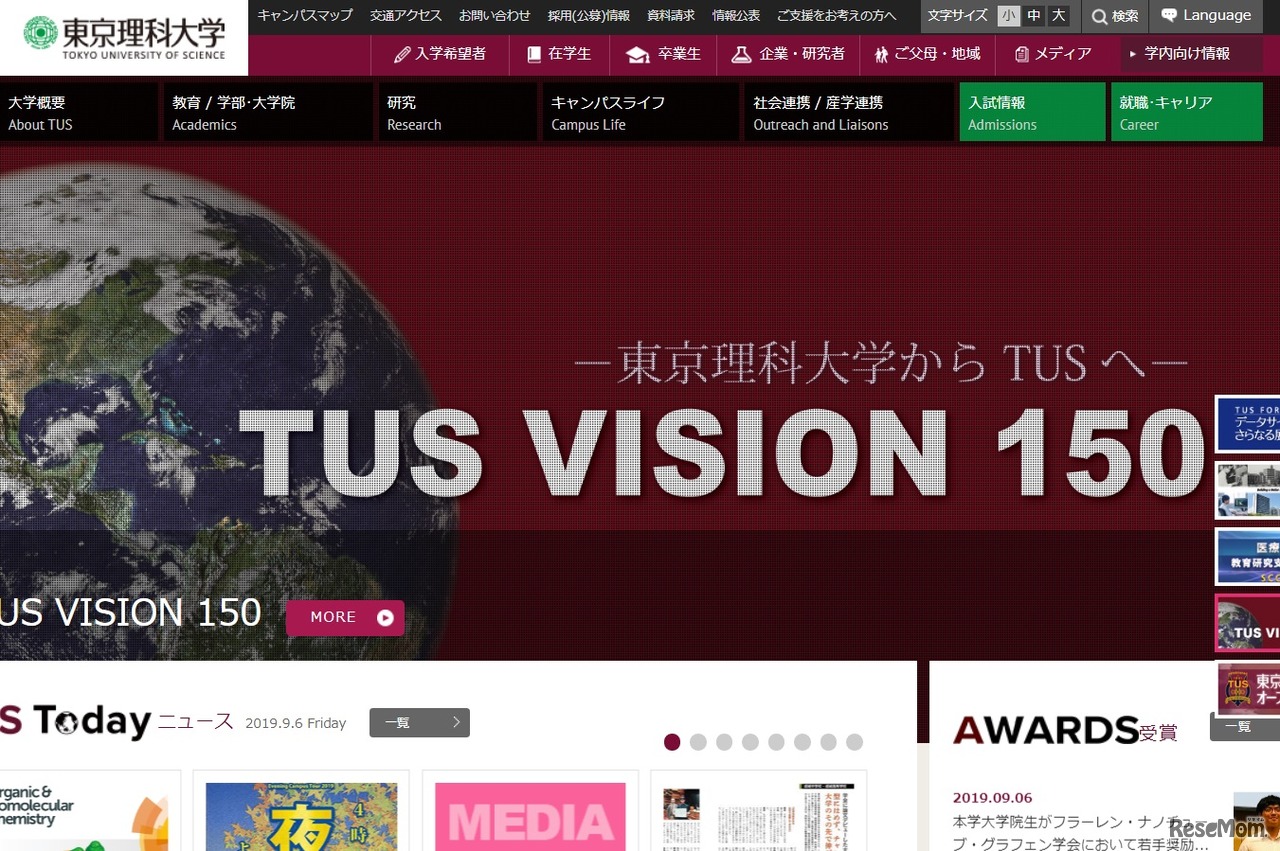Click the ご父母・地域 people icon
The width and height of the screenshot is (1280, 851).
880,54
